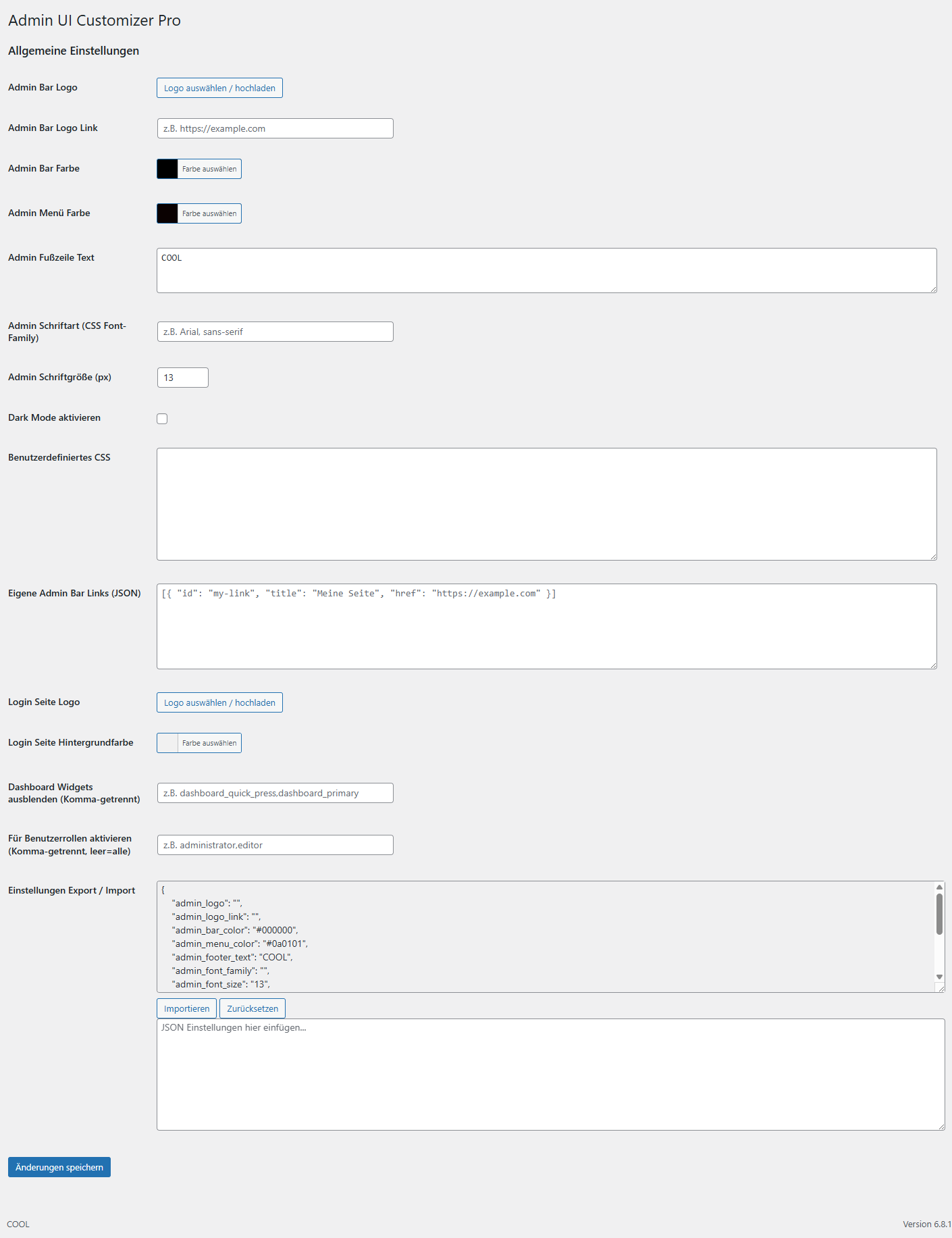Click Admin Bar Logo Link label
The image size is (952, 1238).
[53, 128]
